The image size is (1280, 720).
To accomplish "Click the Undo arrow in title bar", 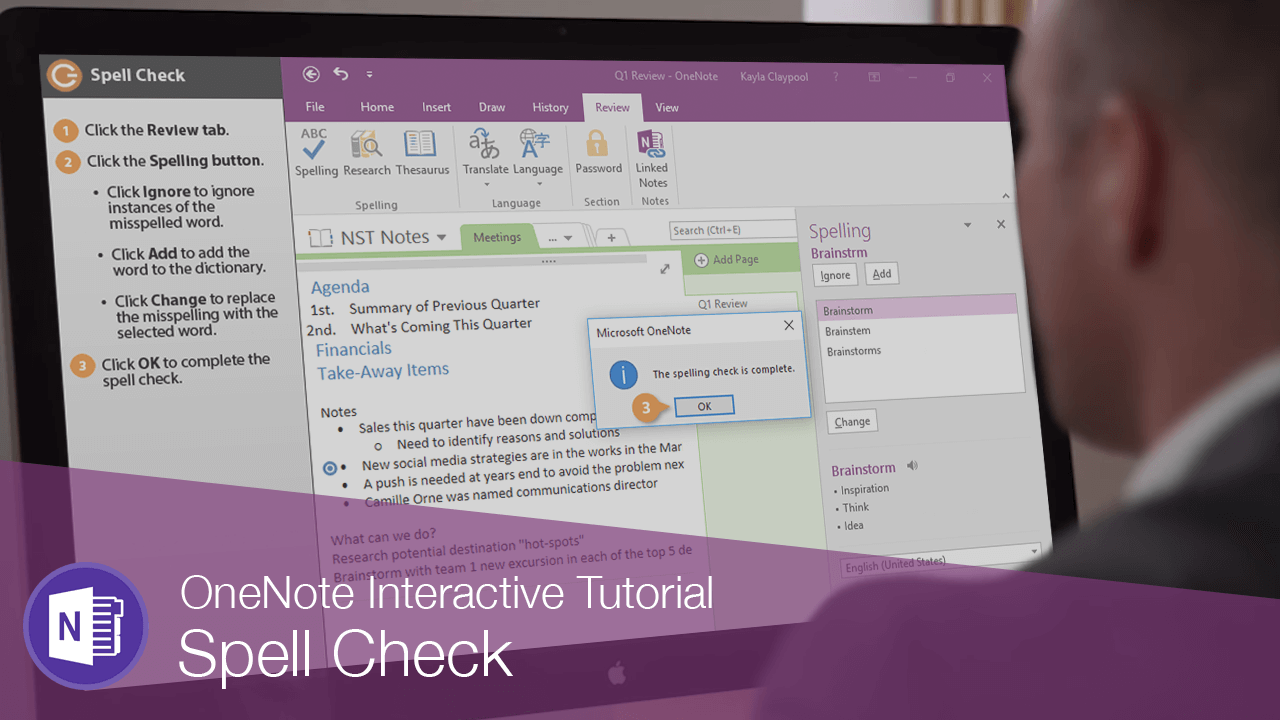I will (341, 74).
